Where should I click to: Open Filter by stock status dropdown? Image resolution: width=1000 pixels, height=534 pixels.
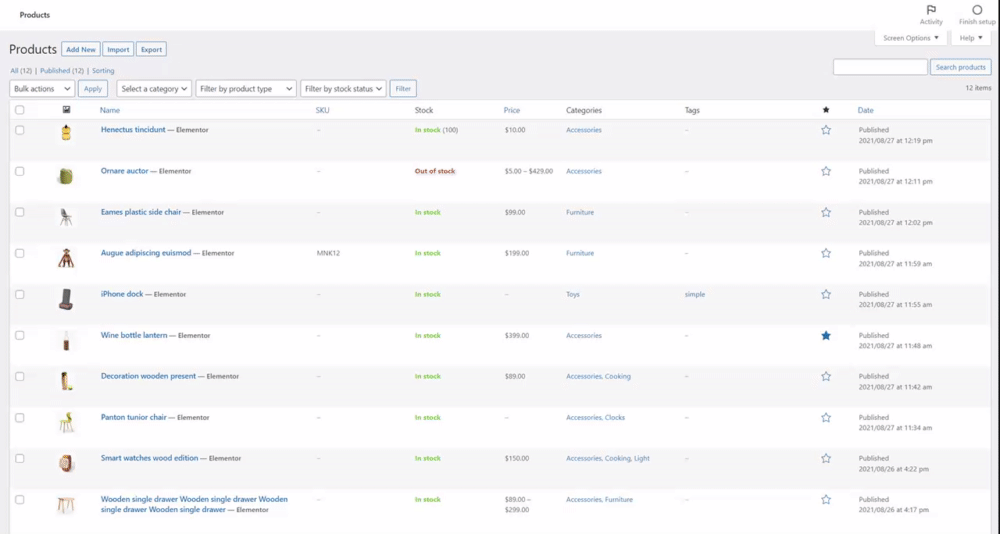pos(343,89)
